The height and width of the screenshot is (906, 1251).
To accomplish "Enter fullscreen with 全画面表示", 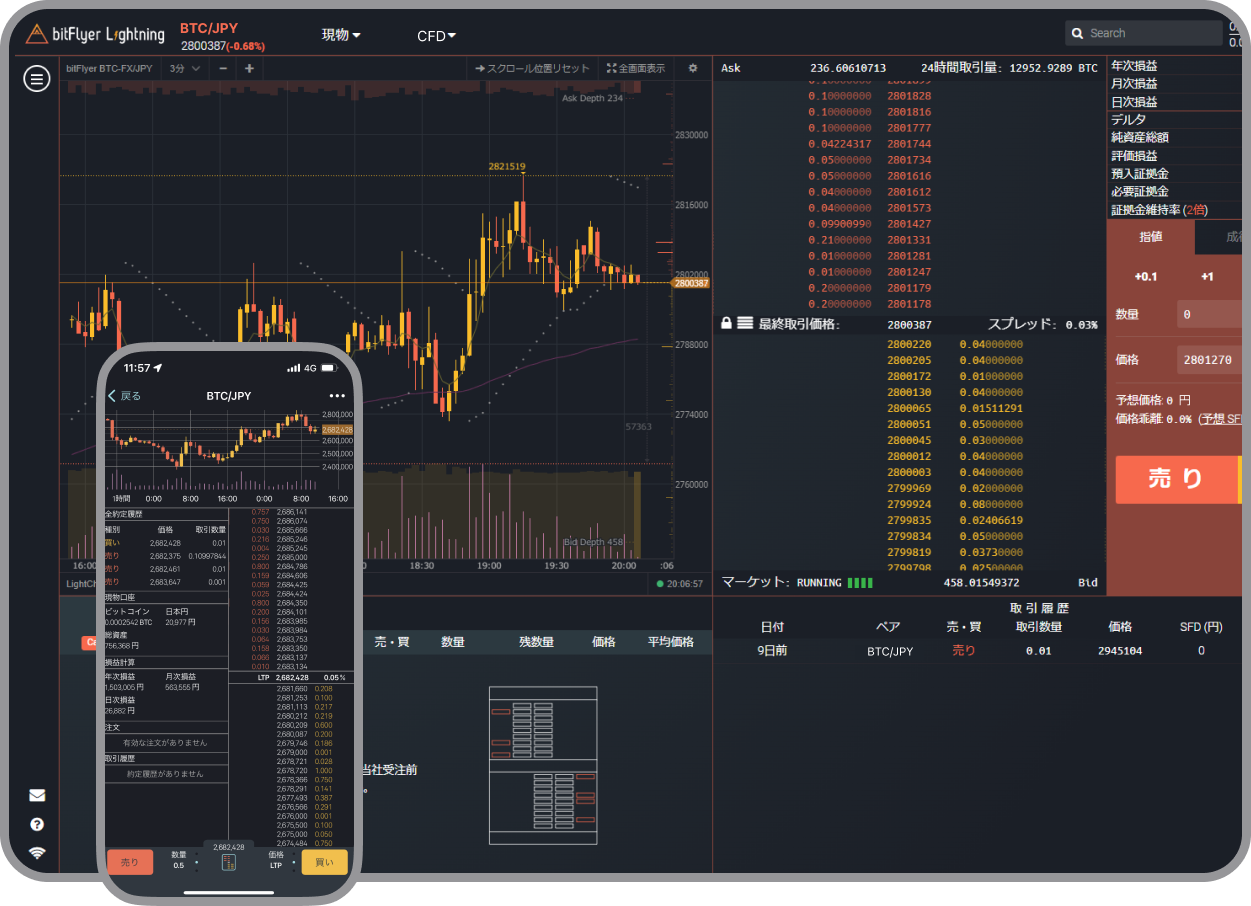I will pos(635,69).
